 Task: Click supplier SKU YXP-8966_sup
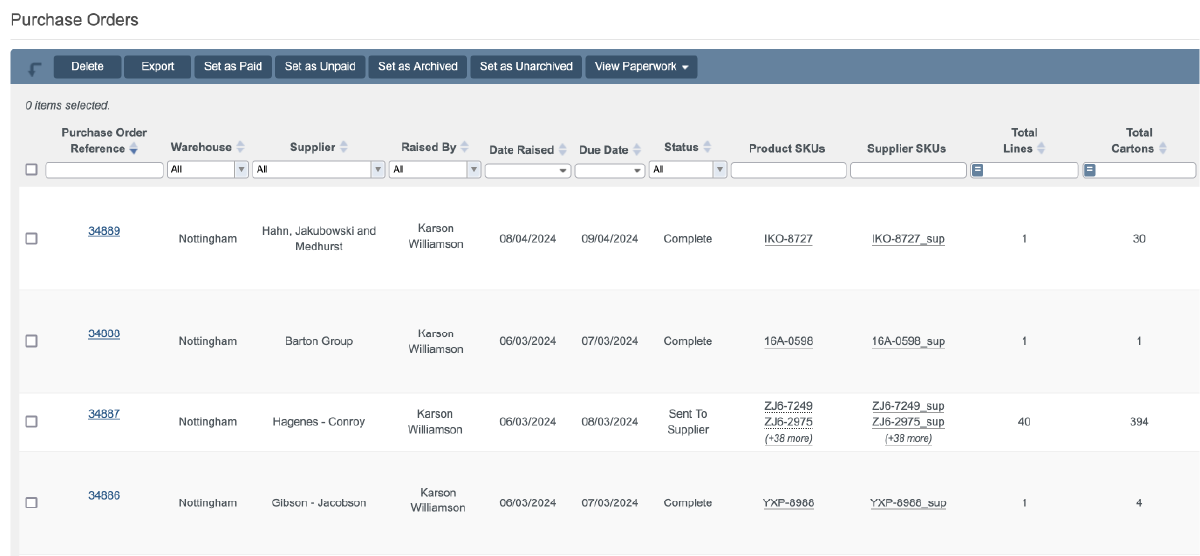pyautogui.click(x=908, y=504)
